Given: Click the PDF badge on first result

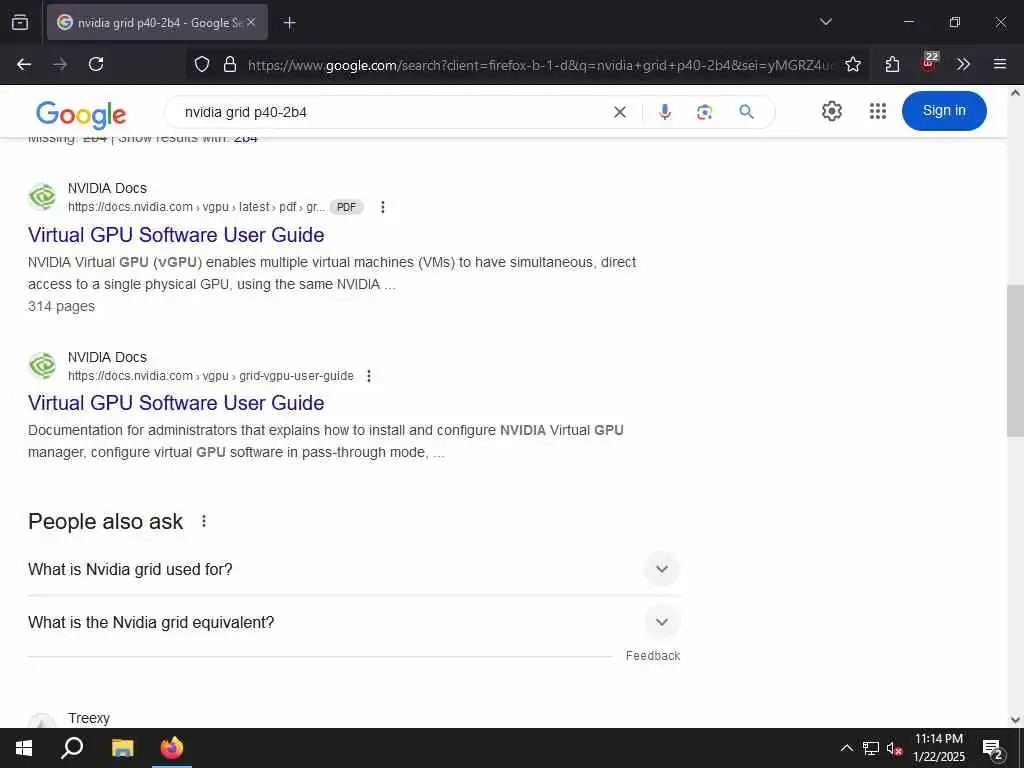Looking at the screenshot, I should tap(346, 207).
